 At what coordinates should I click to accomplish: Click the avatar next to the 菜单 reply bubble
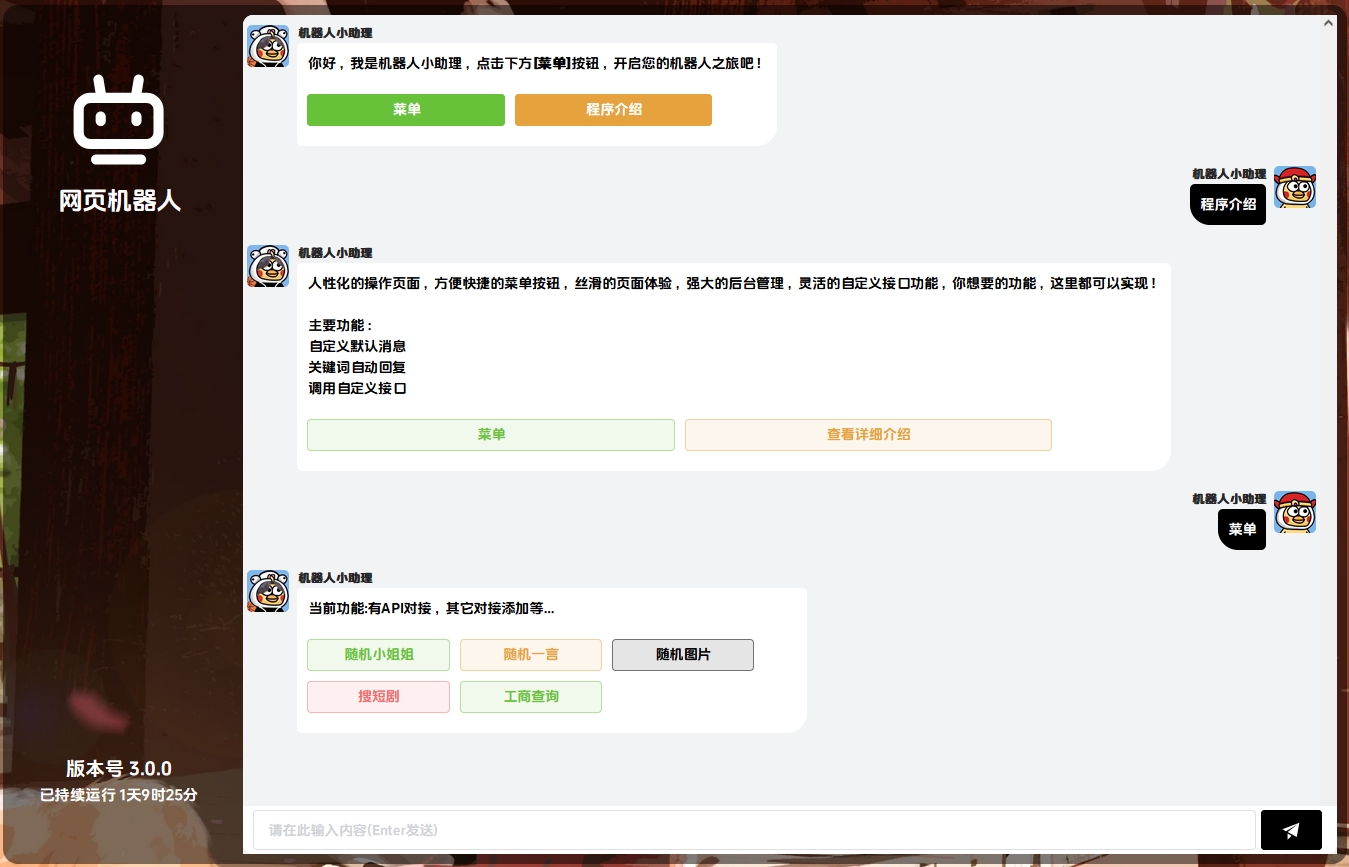coord(1295,512)
